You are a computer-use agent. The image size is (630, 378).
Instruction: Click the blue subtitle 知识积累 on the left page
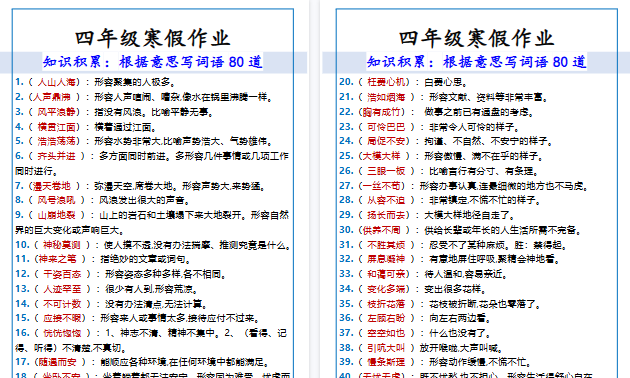(72, 62)
